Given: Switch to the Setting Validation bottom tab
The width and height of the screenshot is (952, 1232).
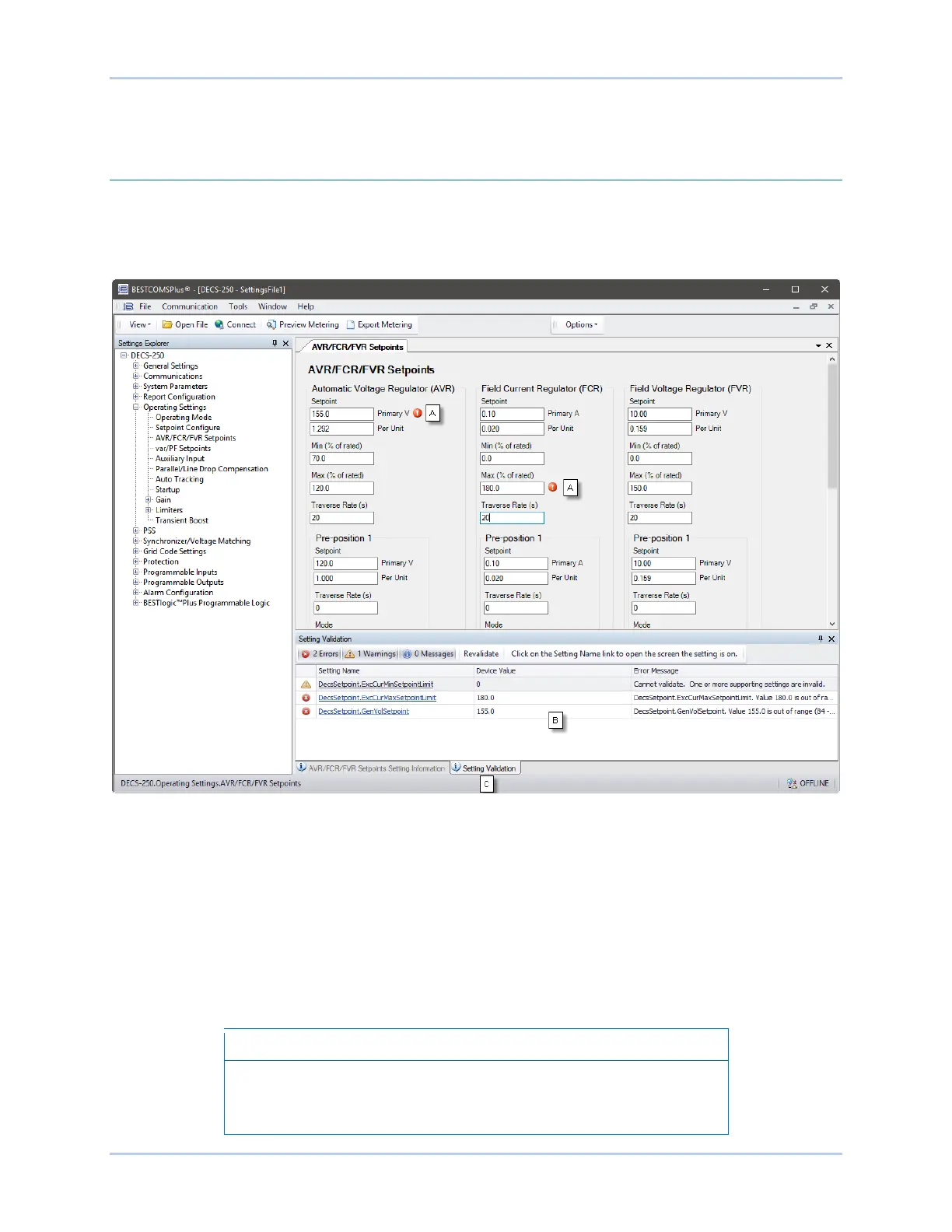Looking at the screenshot, I should (x=485, y=768).
